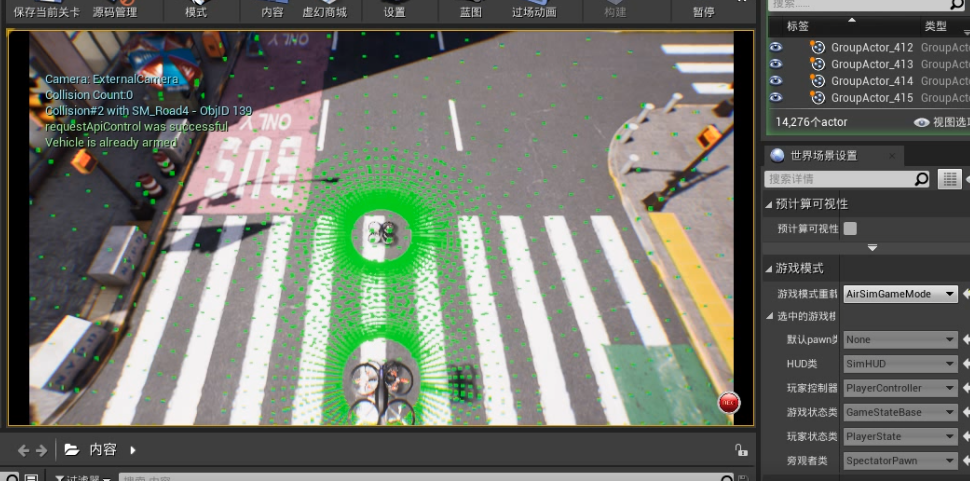The height and width of the screenshot is (481, 970).
Task: Open the 虚幻商城 marketplace button
Action: [x=324, y=11]
